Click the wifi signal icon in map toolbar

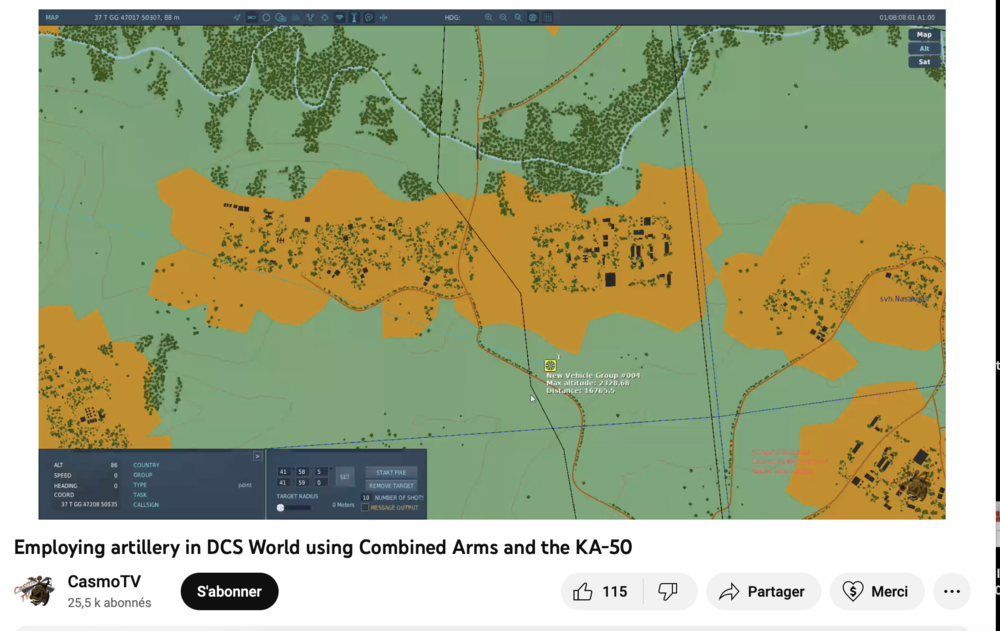coord(339,17)
